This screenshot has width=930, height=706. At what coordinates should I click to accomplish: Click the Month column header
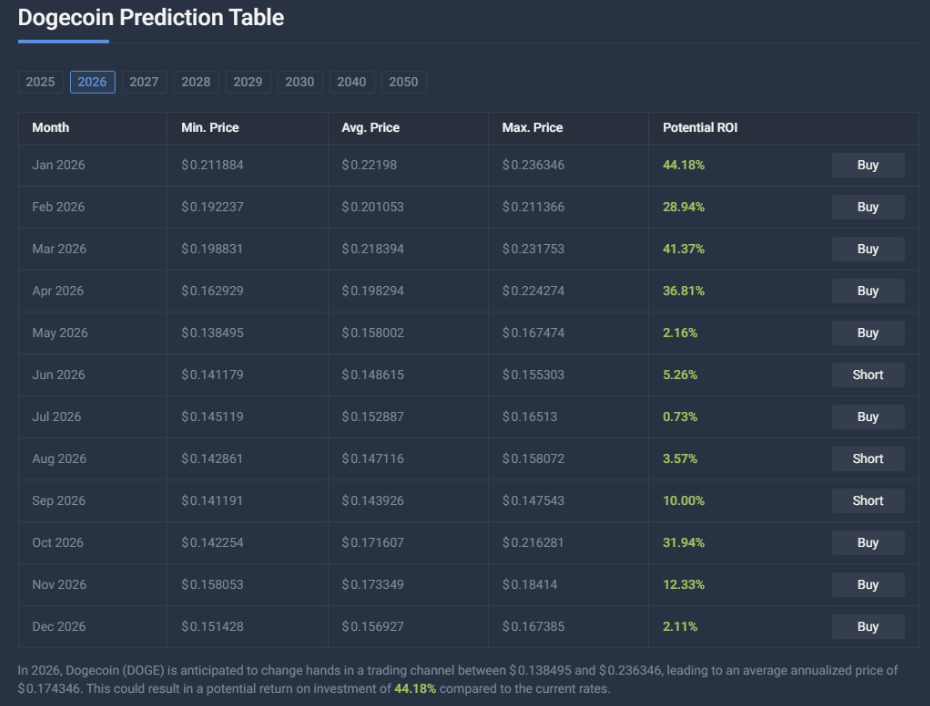tap(51, 128)
